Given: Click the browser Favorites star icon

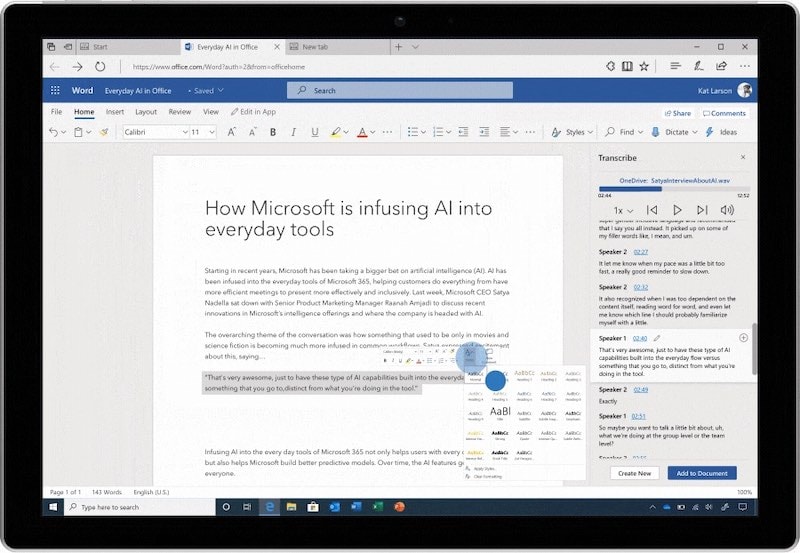Looking at the screenshot, I should (x=644, y=66).
